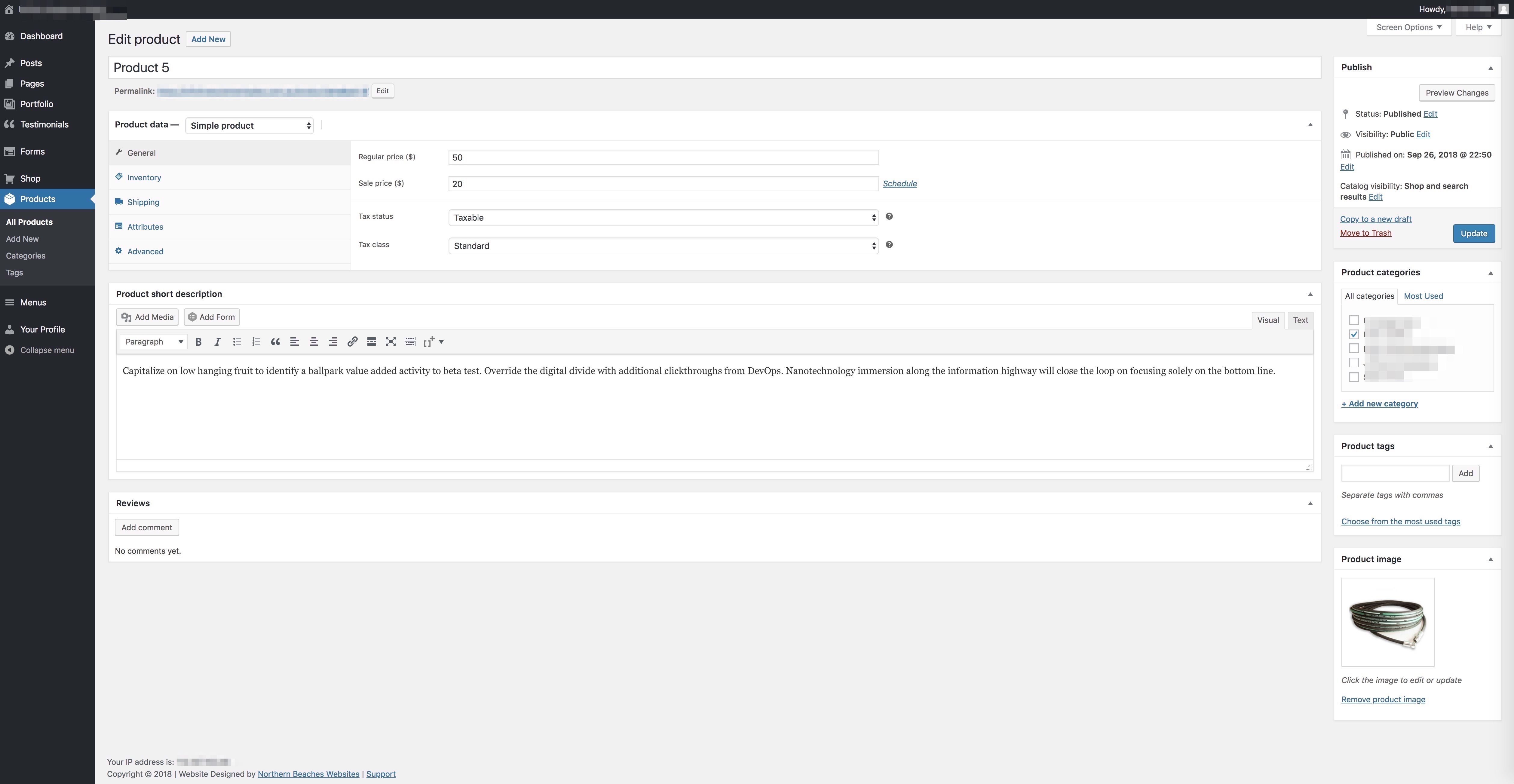Viewport: 1514px width, 784px height.
Task: Switch editor to the Text tab
Action: [1300, 320]
